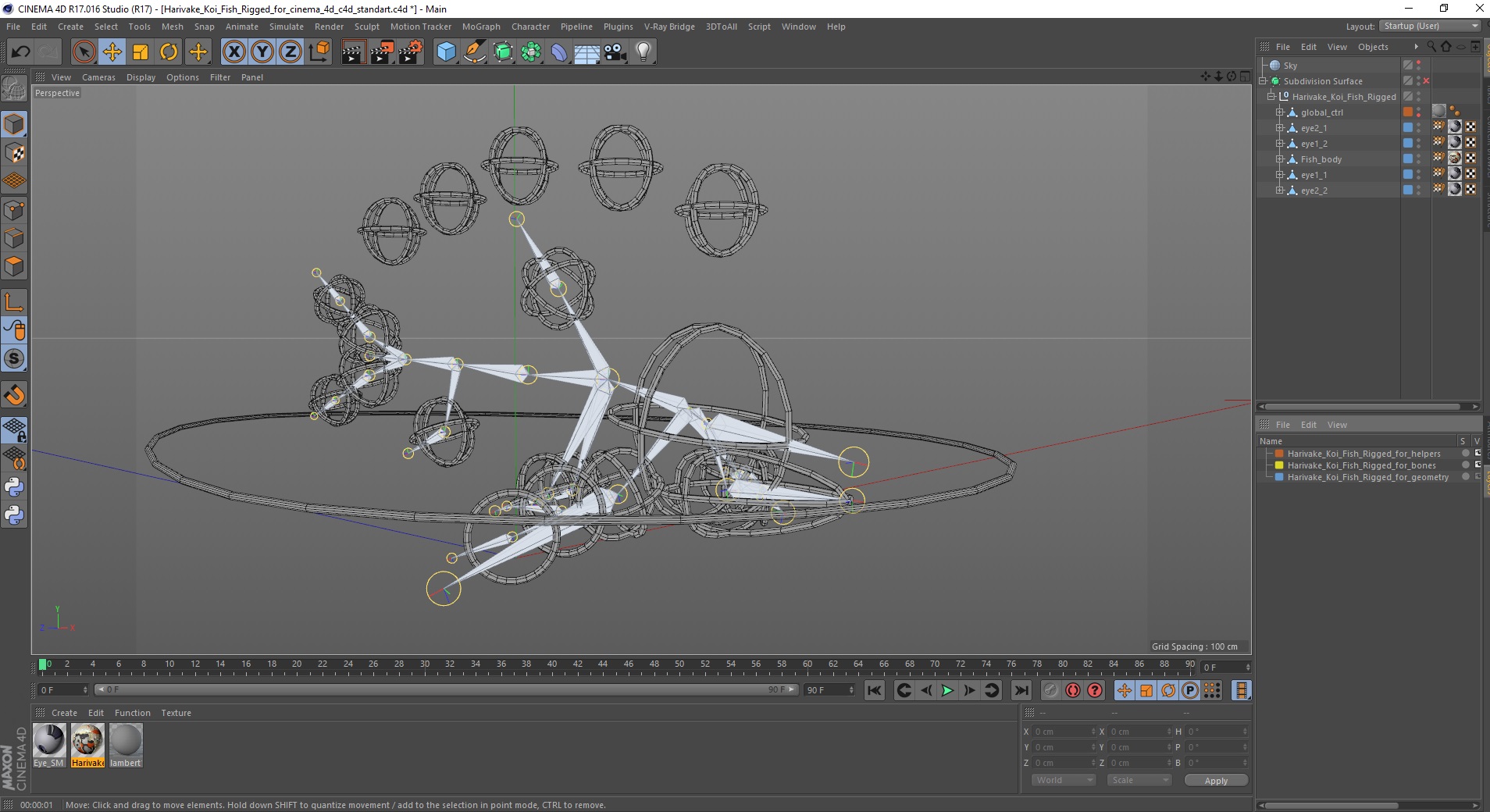Screen dimensions: 1490x812
Task: Expand global_ctrl object in tree
Action: pos(1280,112)
